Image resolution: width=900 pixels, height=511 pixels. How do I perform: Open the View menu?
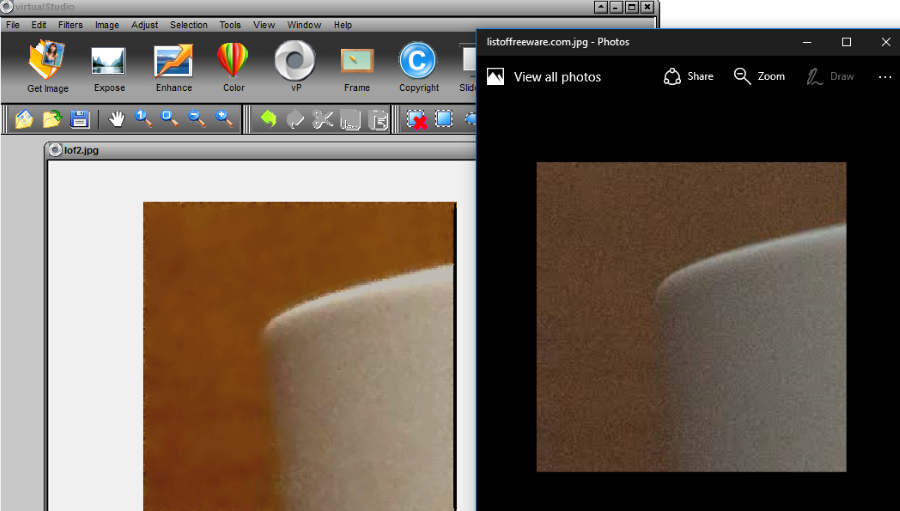264,25
